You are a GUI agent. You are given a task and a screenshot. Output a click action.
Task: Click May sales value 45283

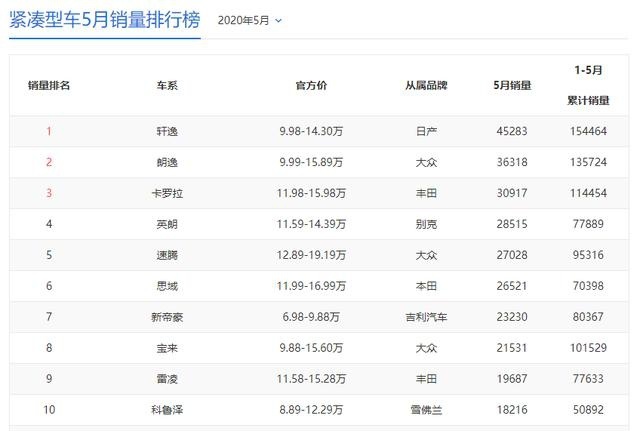[x=512, y=131]
